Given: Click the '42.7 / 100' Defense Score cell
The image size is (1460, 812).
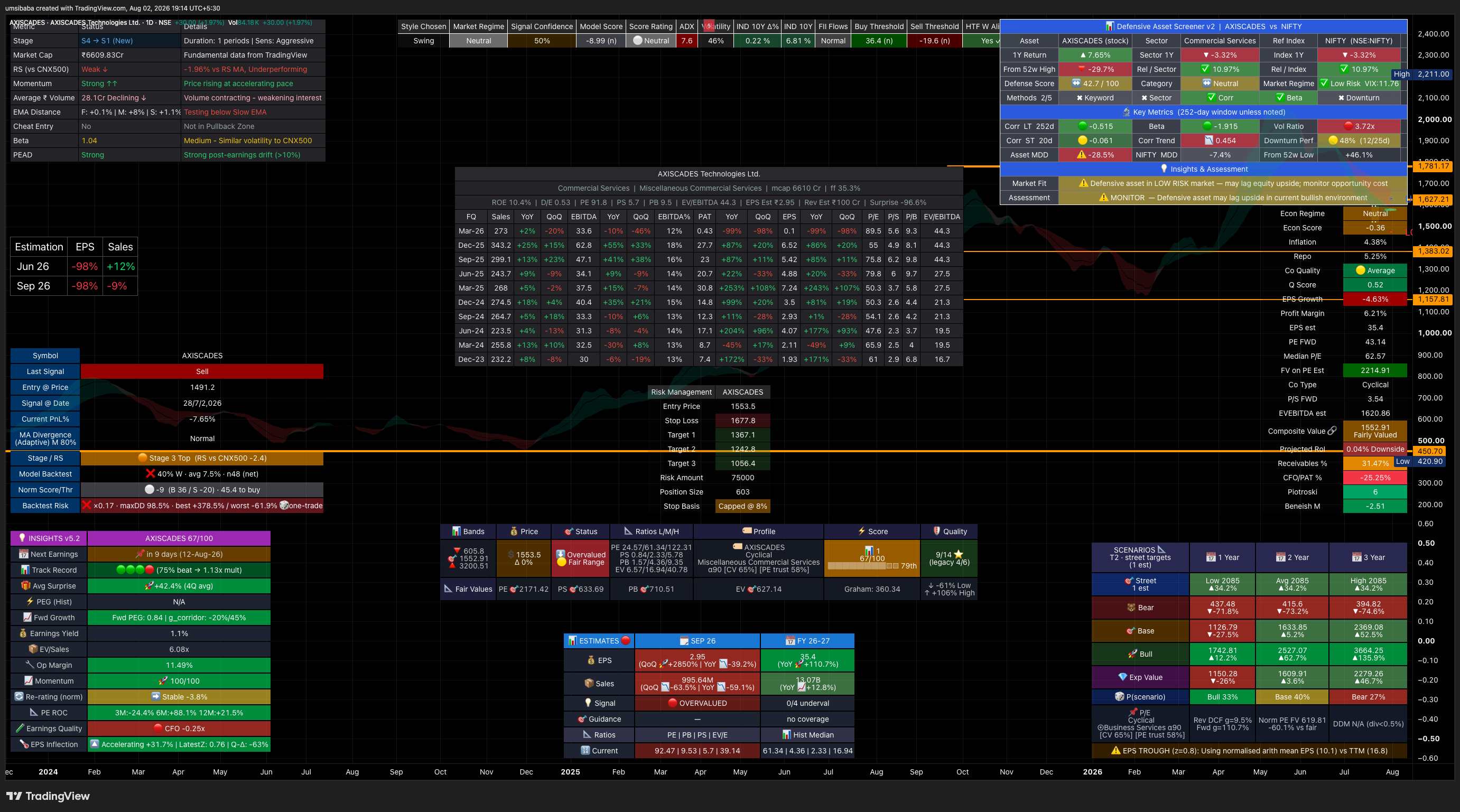Looking at the screenshot, I should 1095,83.
